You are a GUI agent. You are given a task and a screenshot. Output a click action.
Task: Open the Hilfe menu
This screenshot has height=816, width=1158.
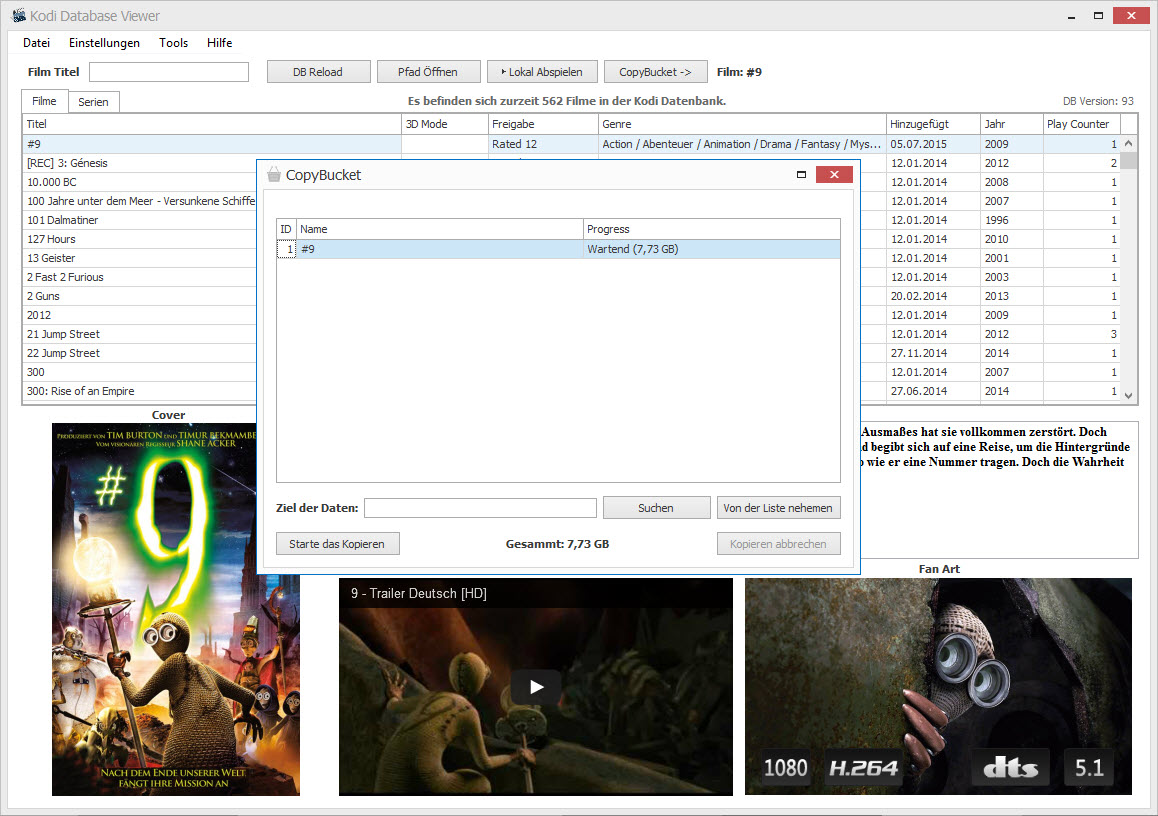pyautogui.click(x=219, y=43)
